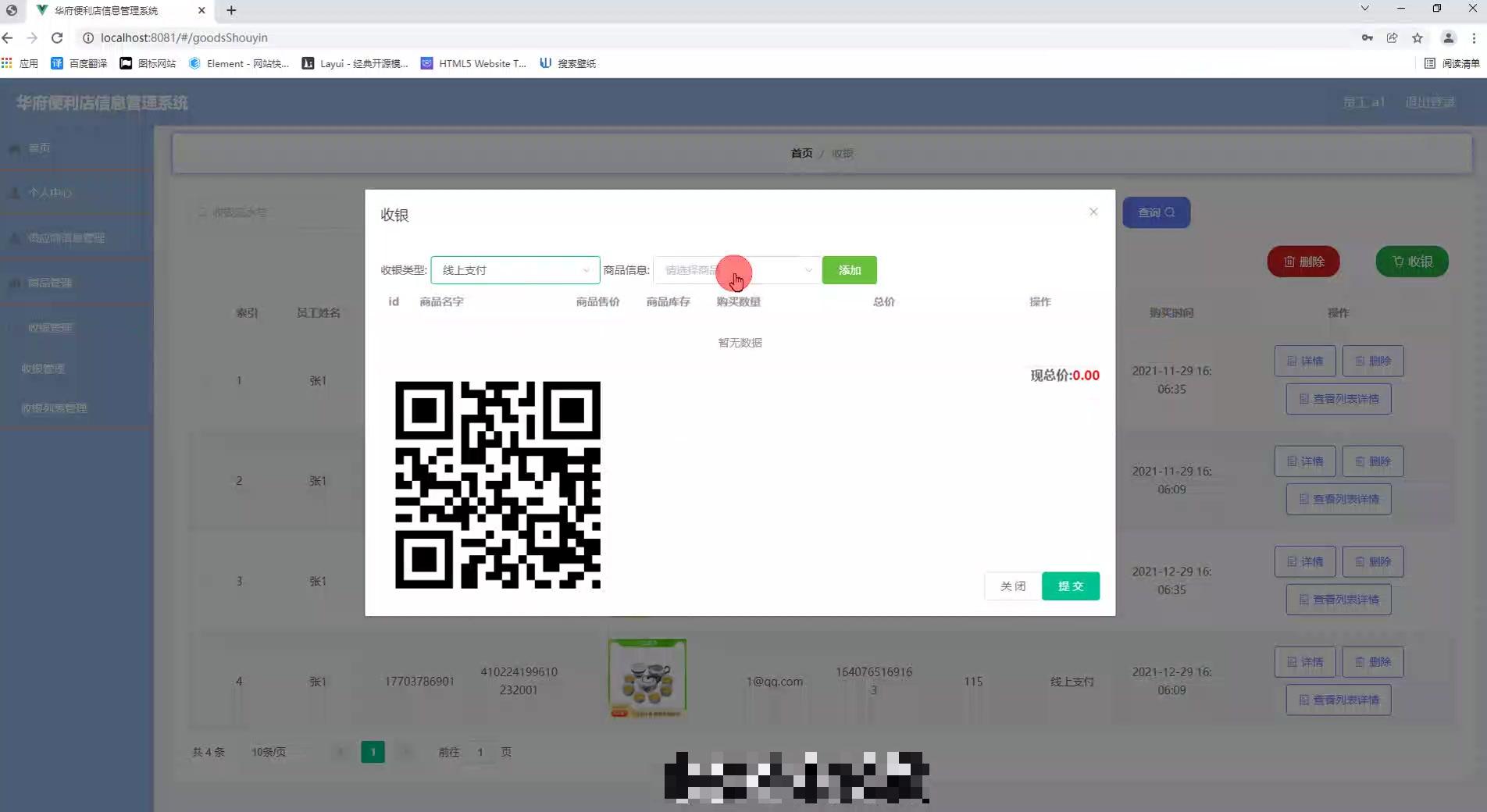Viewport: 1487px width, 812px height.
Task: Click the password key icon in address bar
Action: click(1367, 37)
